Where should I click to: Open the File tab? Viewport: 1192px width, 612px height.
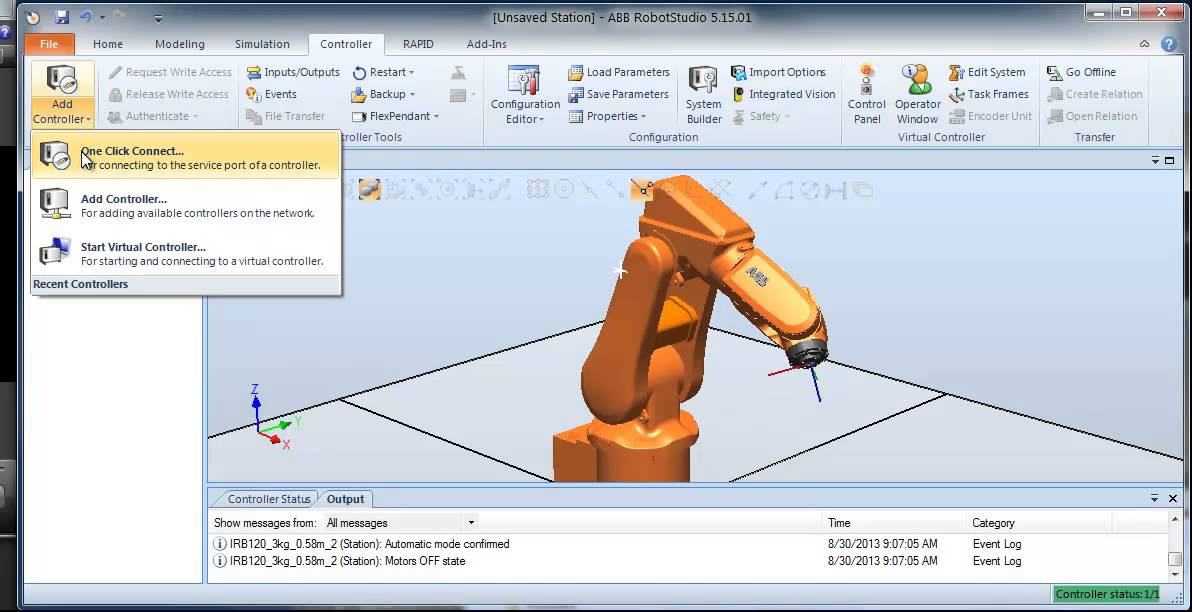click(49, 44)
